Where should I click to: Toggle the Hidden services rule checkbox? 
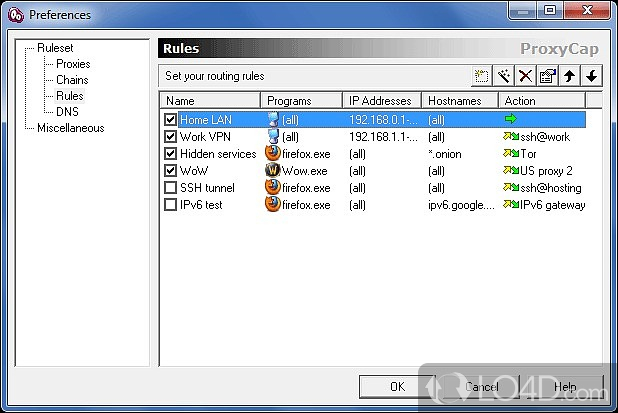click(x=170, y=153)
